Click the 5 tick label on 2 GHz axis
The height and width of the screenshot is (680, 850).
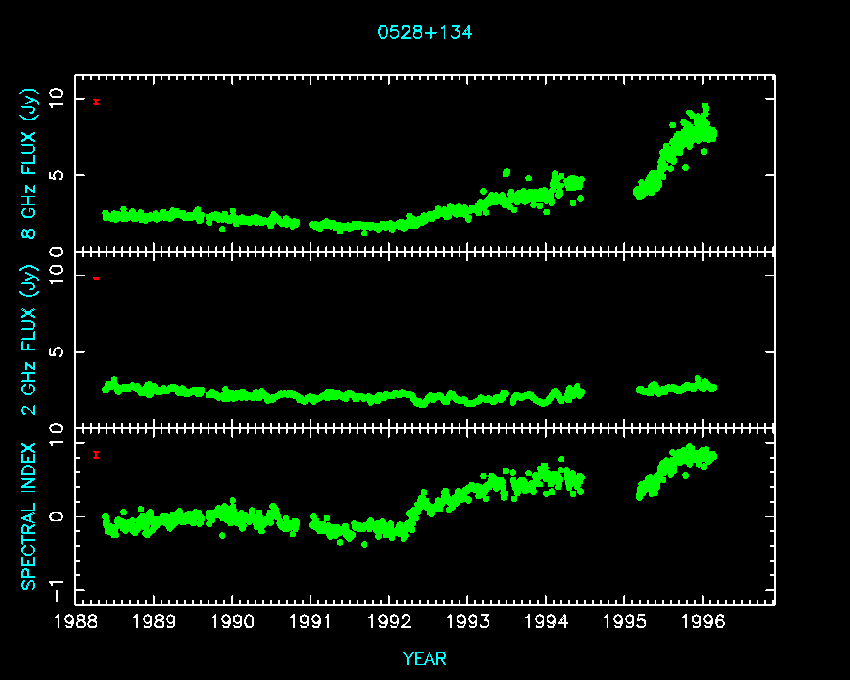(60, 352)
